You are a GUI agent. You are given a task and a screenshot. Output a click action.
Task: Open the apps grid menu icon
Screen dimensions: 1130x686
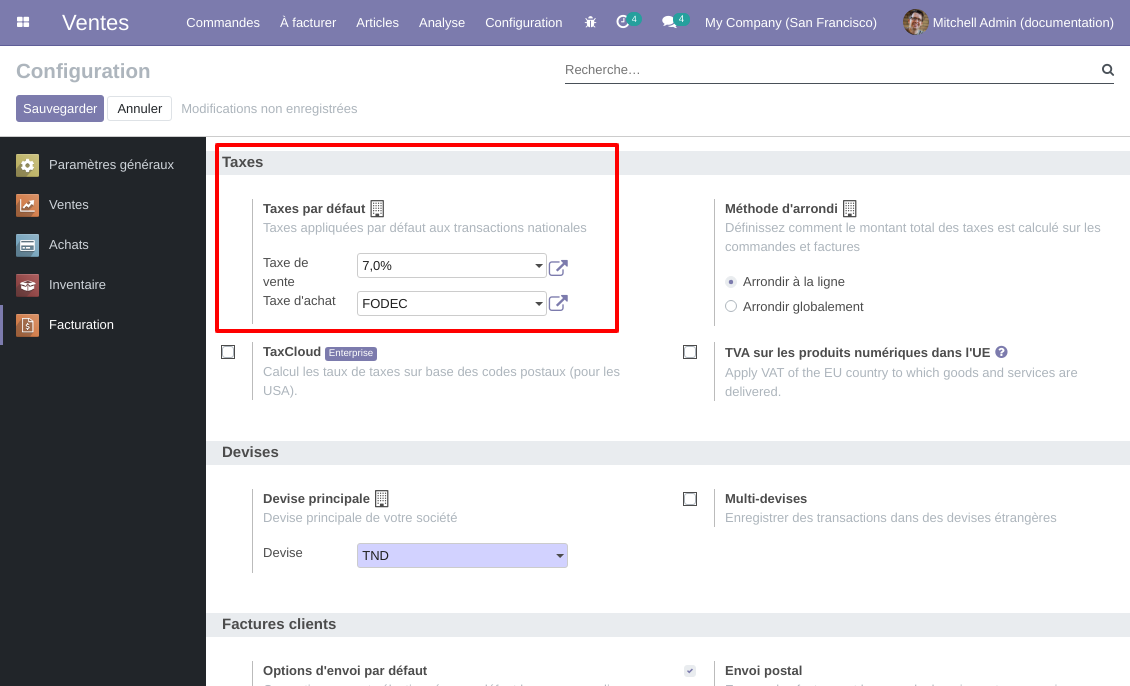coord(23,22)
